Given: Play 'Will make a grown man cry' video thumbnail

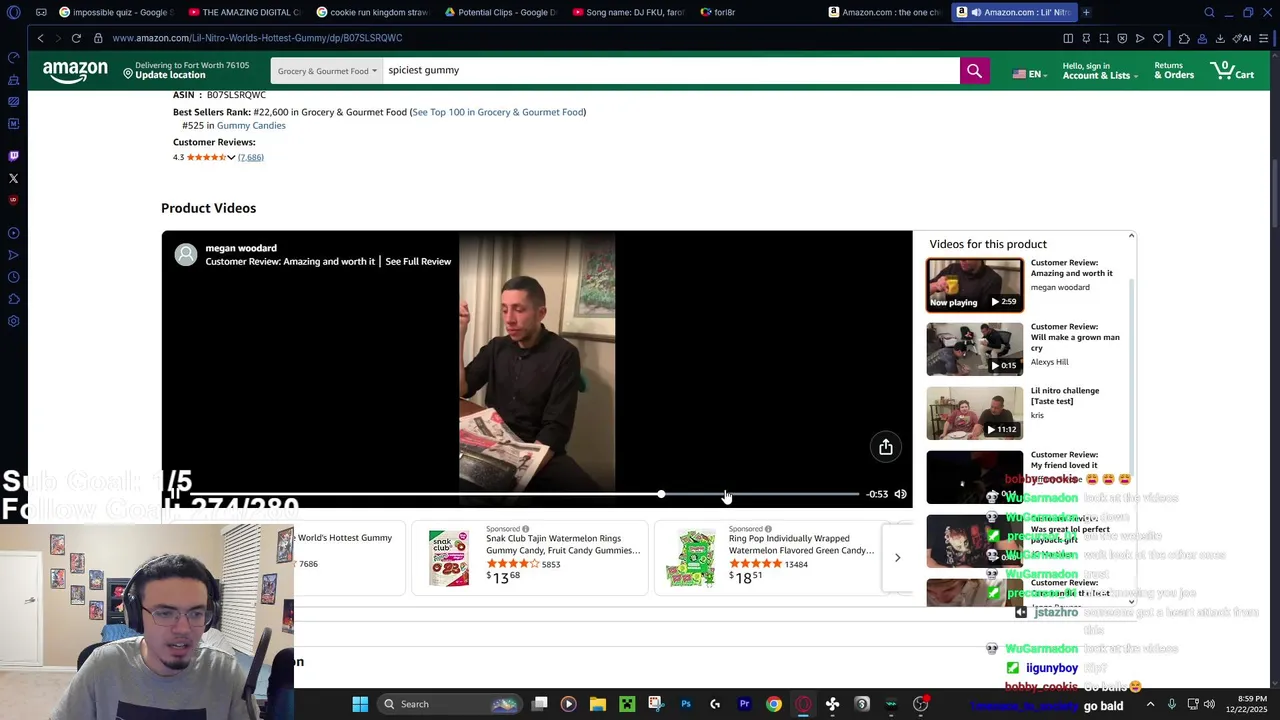Looking at the screenshot, I should (975, 348).
